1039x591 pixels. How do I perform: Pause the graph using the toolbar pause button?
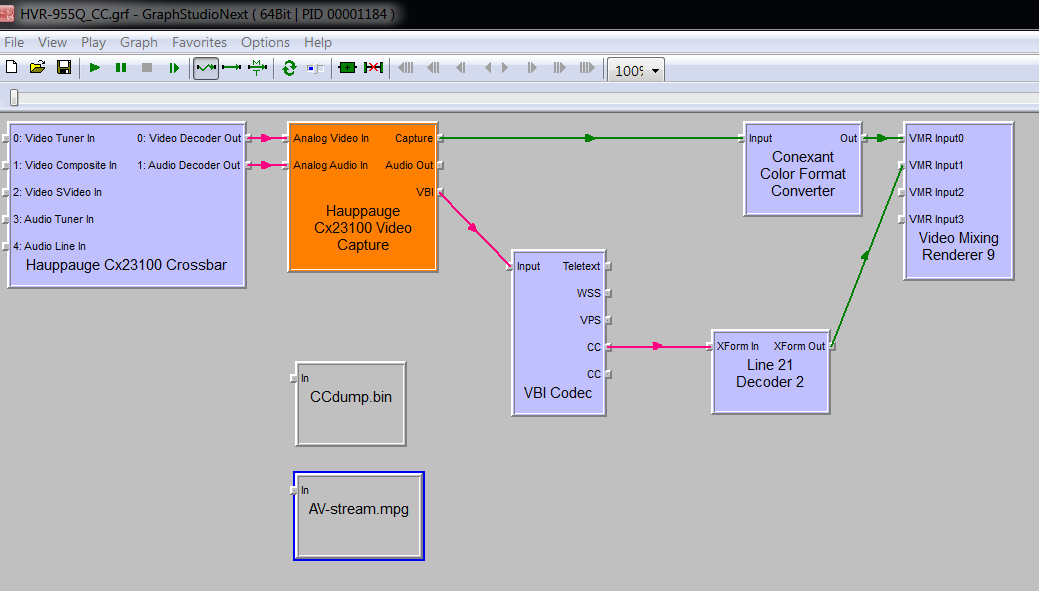(x=121, y=68)
